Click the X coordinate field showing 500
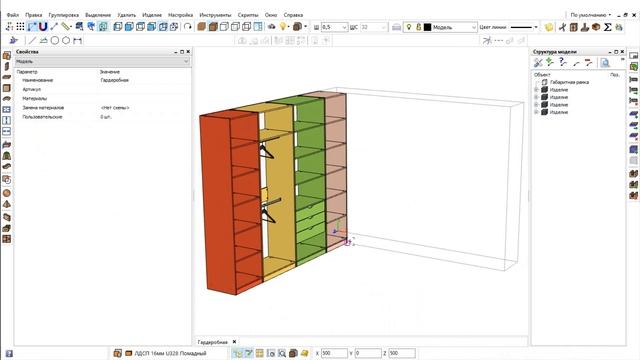Screen dimensions: 640x360 pos(334,353)
